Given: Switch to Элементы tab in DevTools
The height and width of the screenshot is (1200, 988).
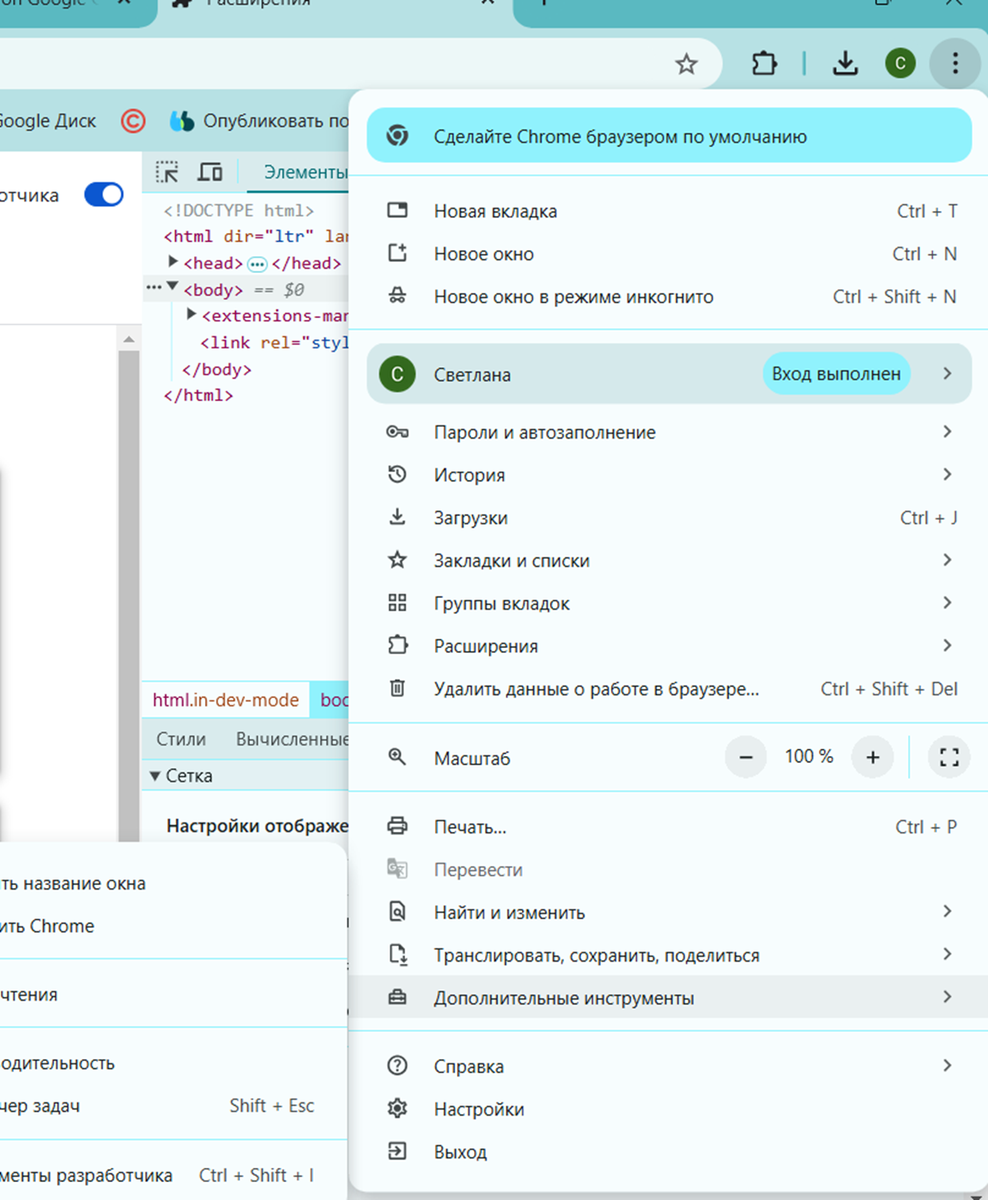Looking at the screenshot, I should coord(305,172).
